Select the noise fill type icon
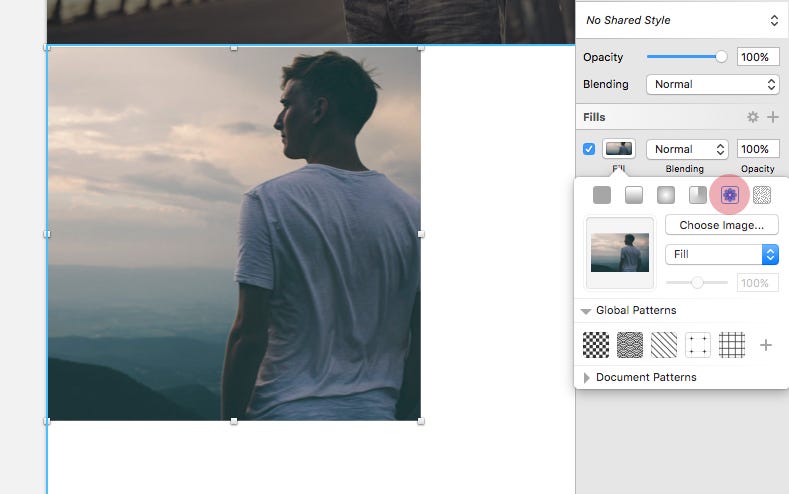 tap(762, 195)
